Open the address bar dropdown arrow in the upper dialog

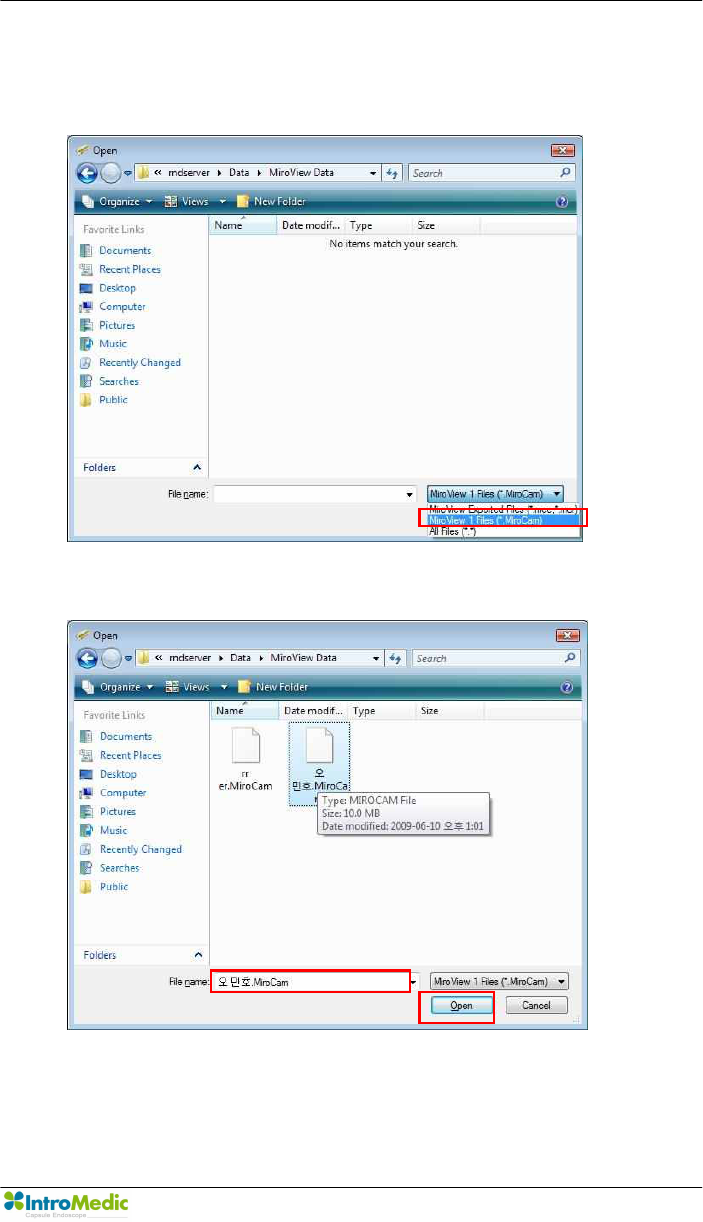coord(373,173)
